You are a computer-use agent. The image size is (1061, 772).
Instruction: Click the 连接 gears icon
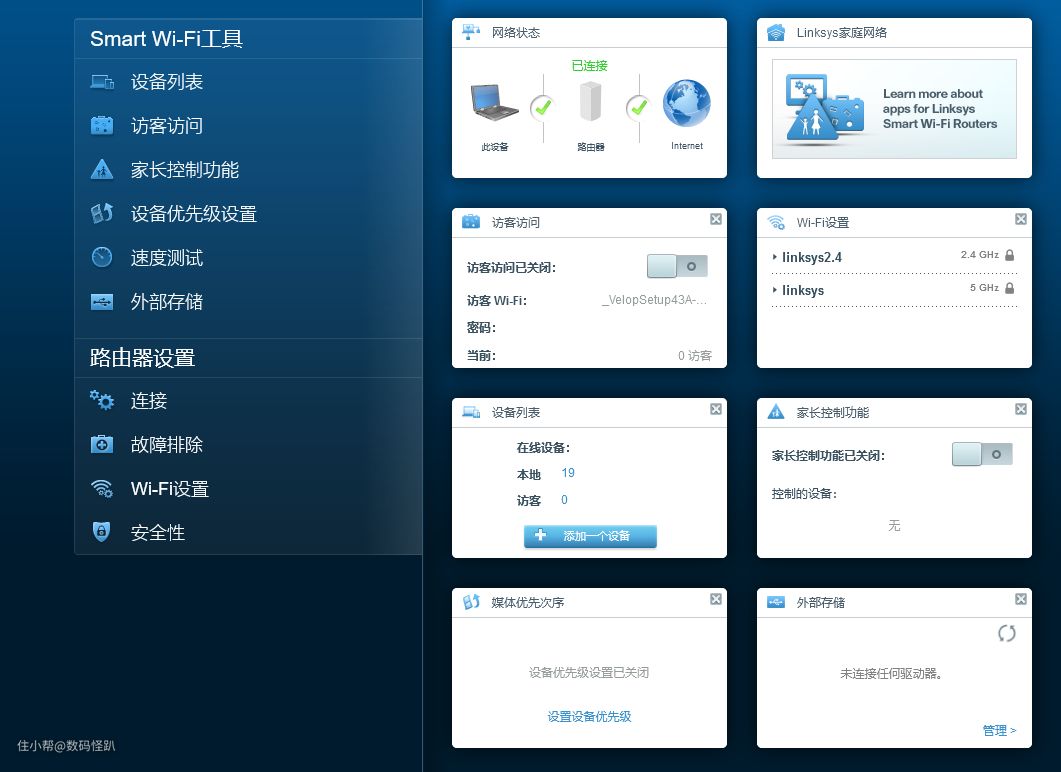click(x=102, y=401)
